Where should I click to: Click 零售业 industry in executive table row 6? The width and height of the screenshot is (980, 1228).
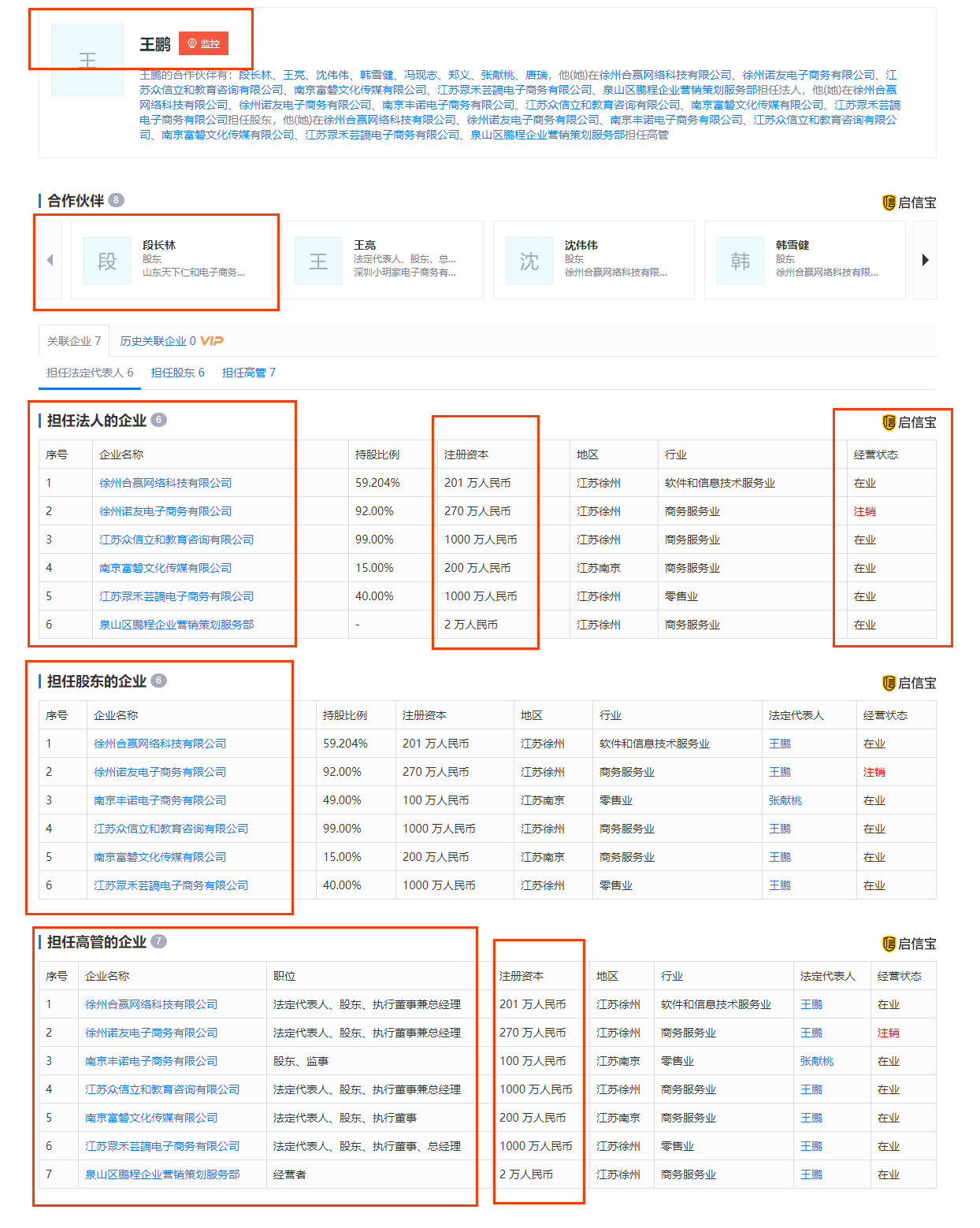(677, 1146)
